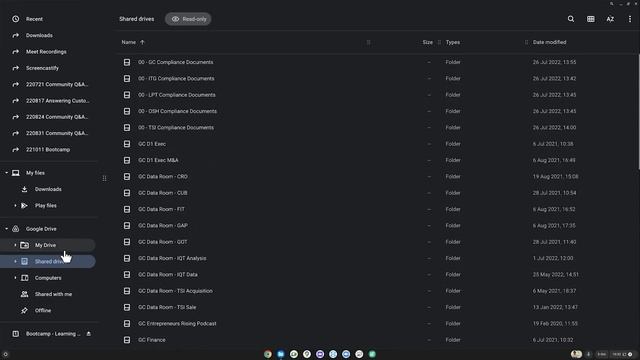Click the user avatar in the shelf

pos(576,354)
